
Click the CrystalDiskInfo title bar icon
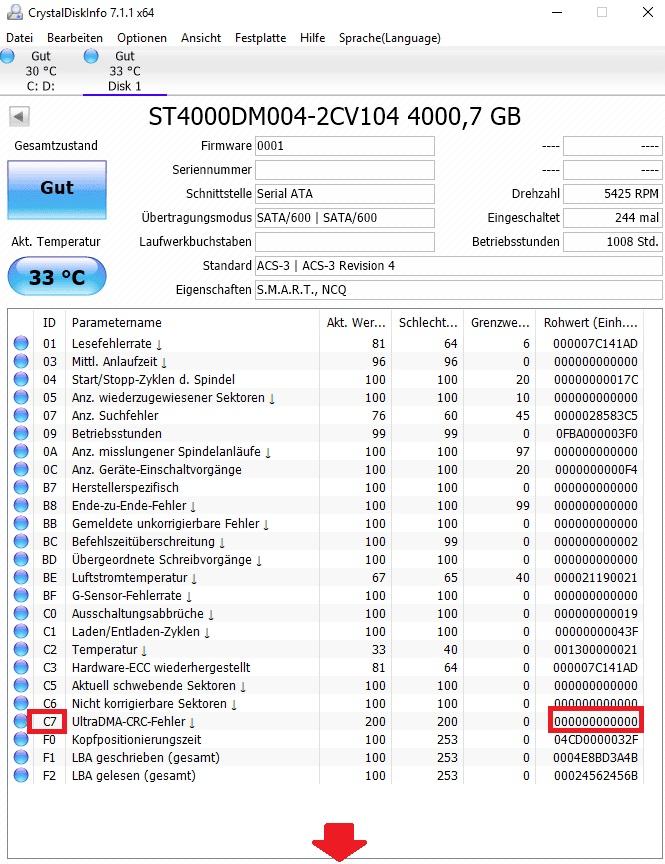coord(14,12)
